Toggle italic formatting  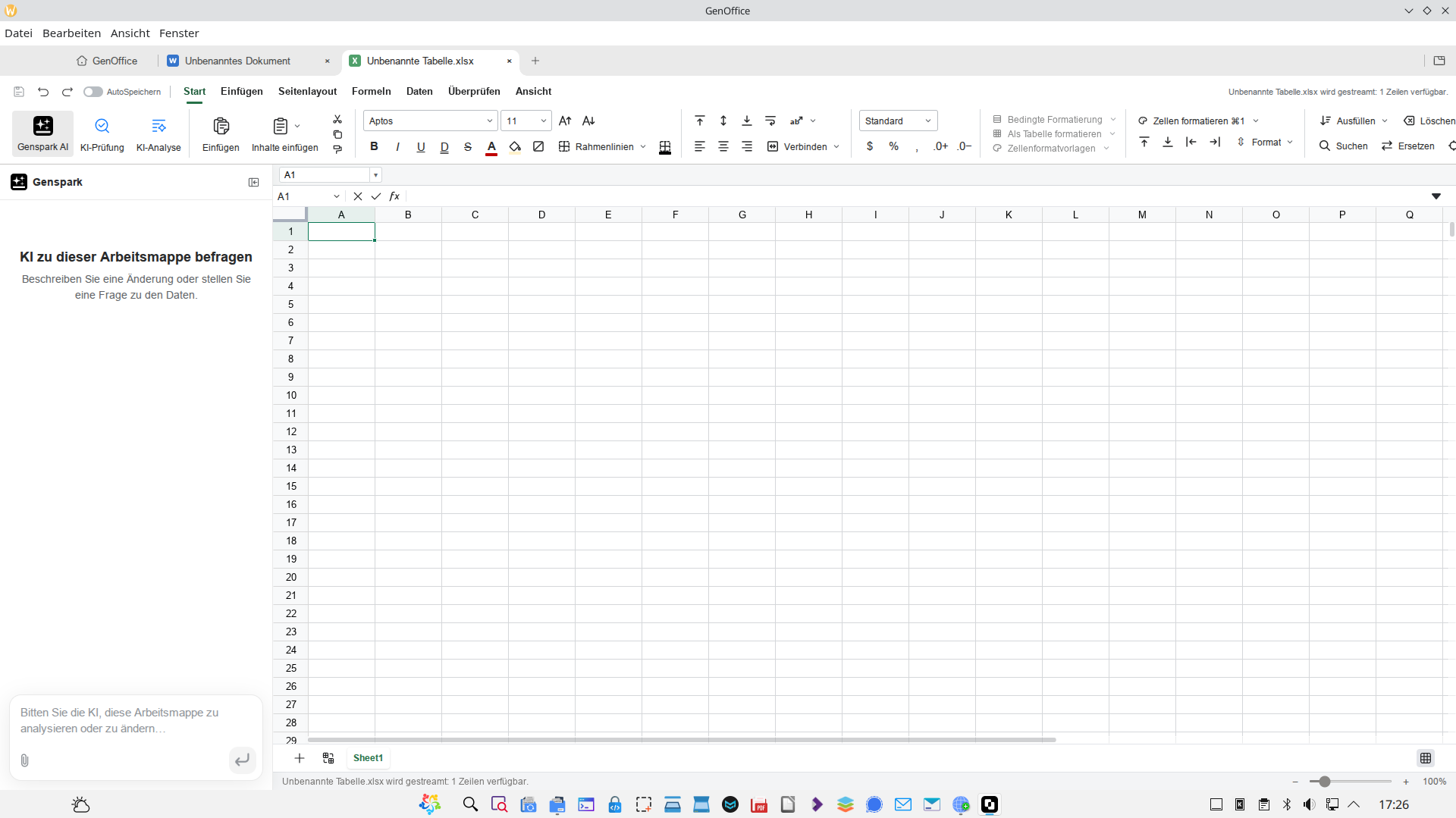397,146
